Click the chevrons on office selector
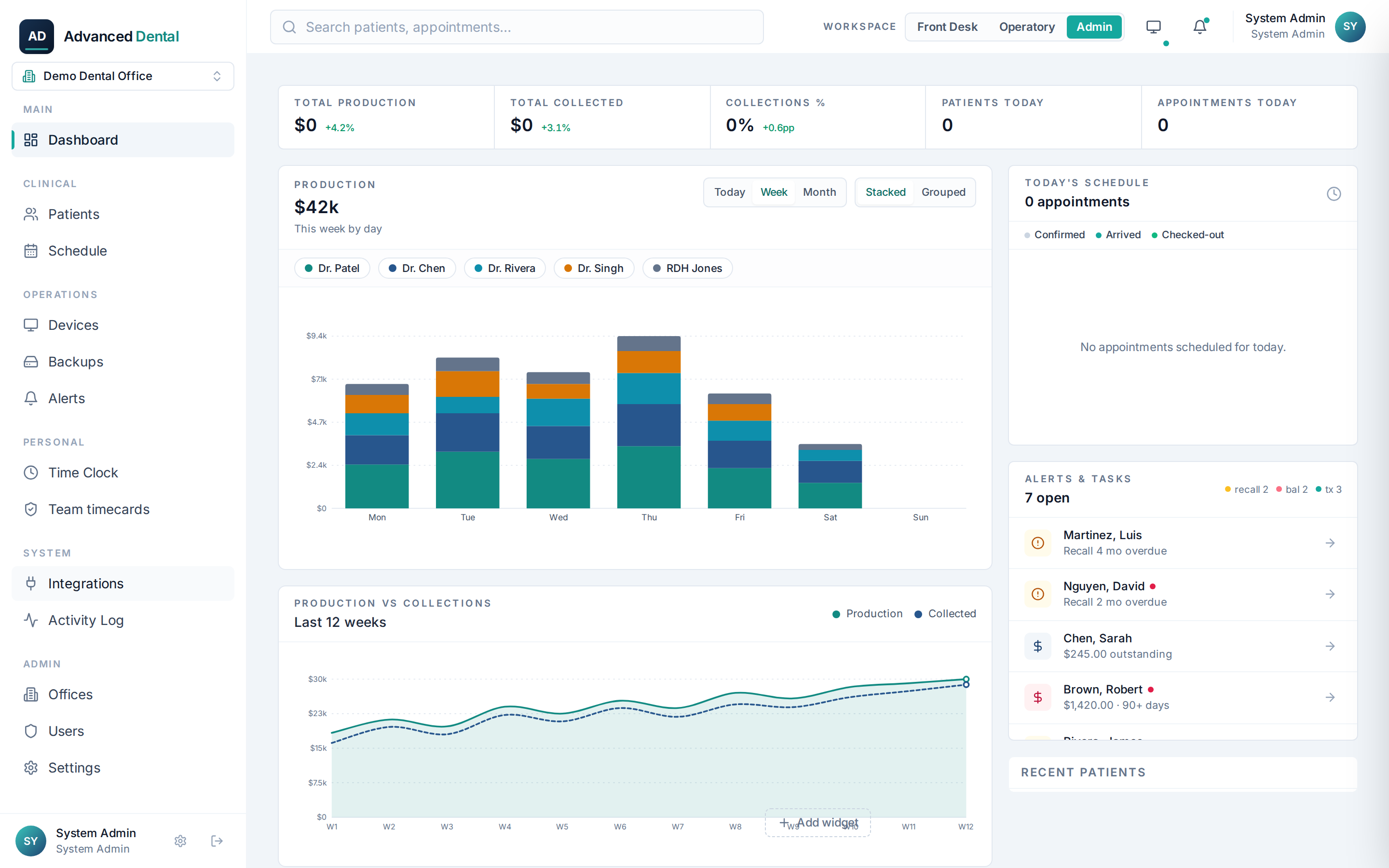This screenshot has height=868, width=1389. point(217,76)
